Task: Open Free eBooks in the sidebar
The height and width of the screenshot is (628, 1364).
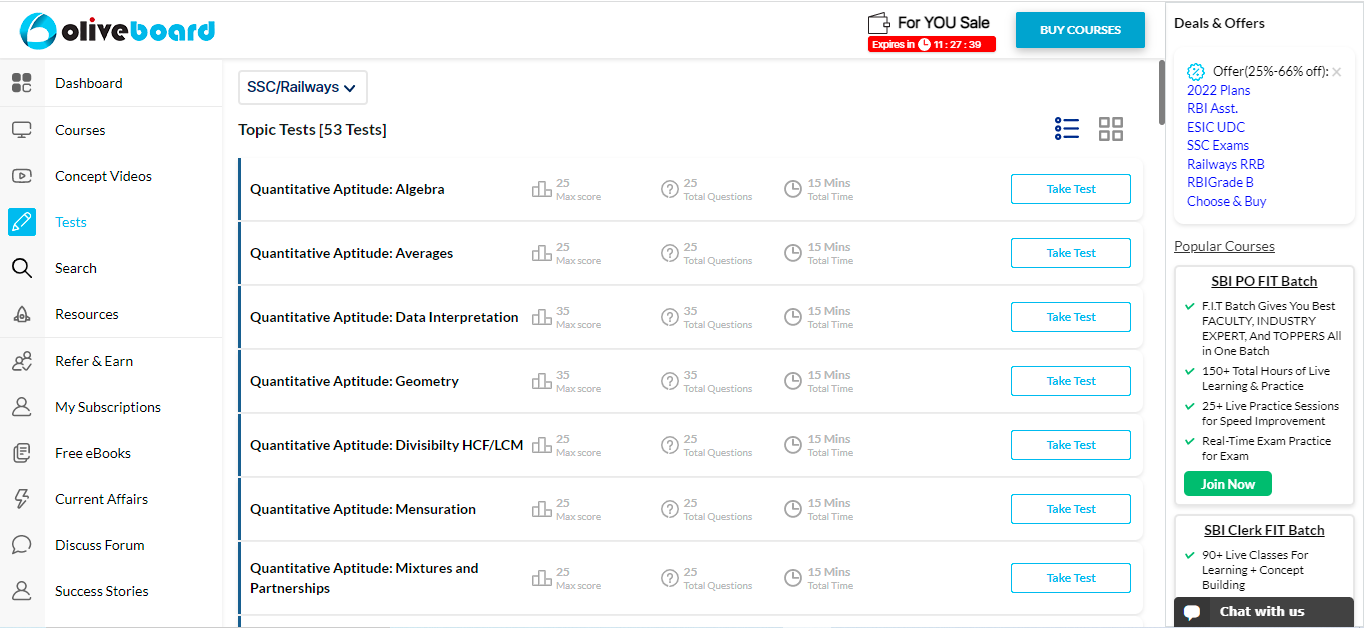Action: click(93, 453)
